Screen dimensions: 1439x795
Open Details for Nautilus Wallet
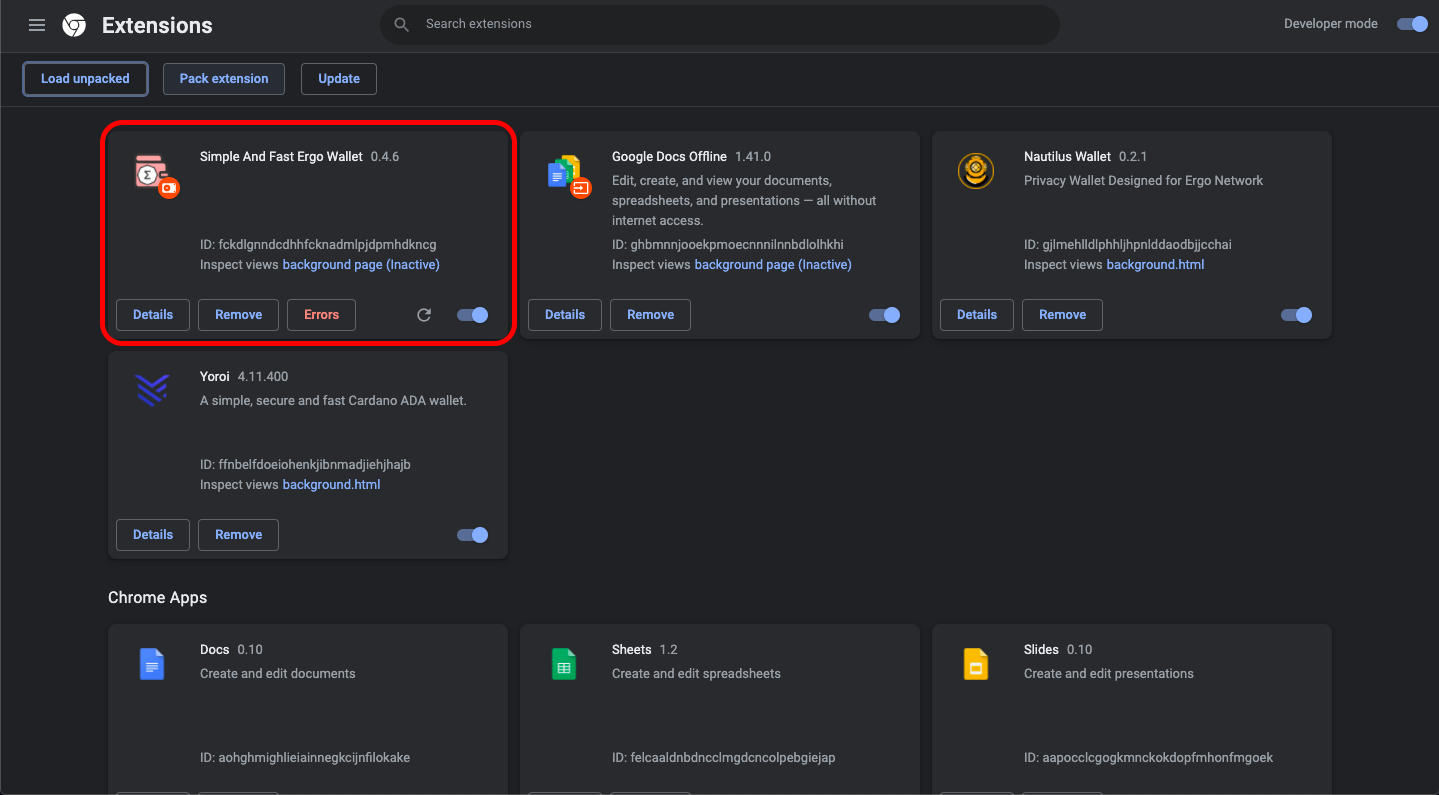[x=977, y=315]
